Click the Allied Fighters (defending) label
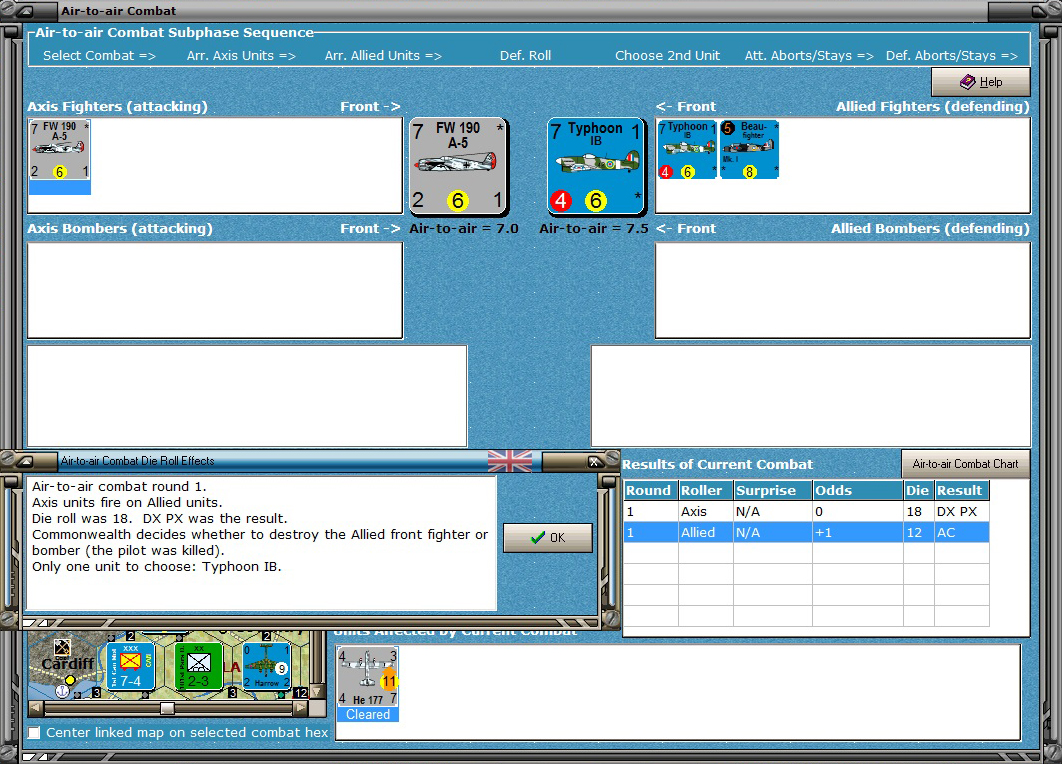This screenshot has height=764, width=1062. tap(933, 106)
